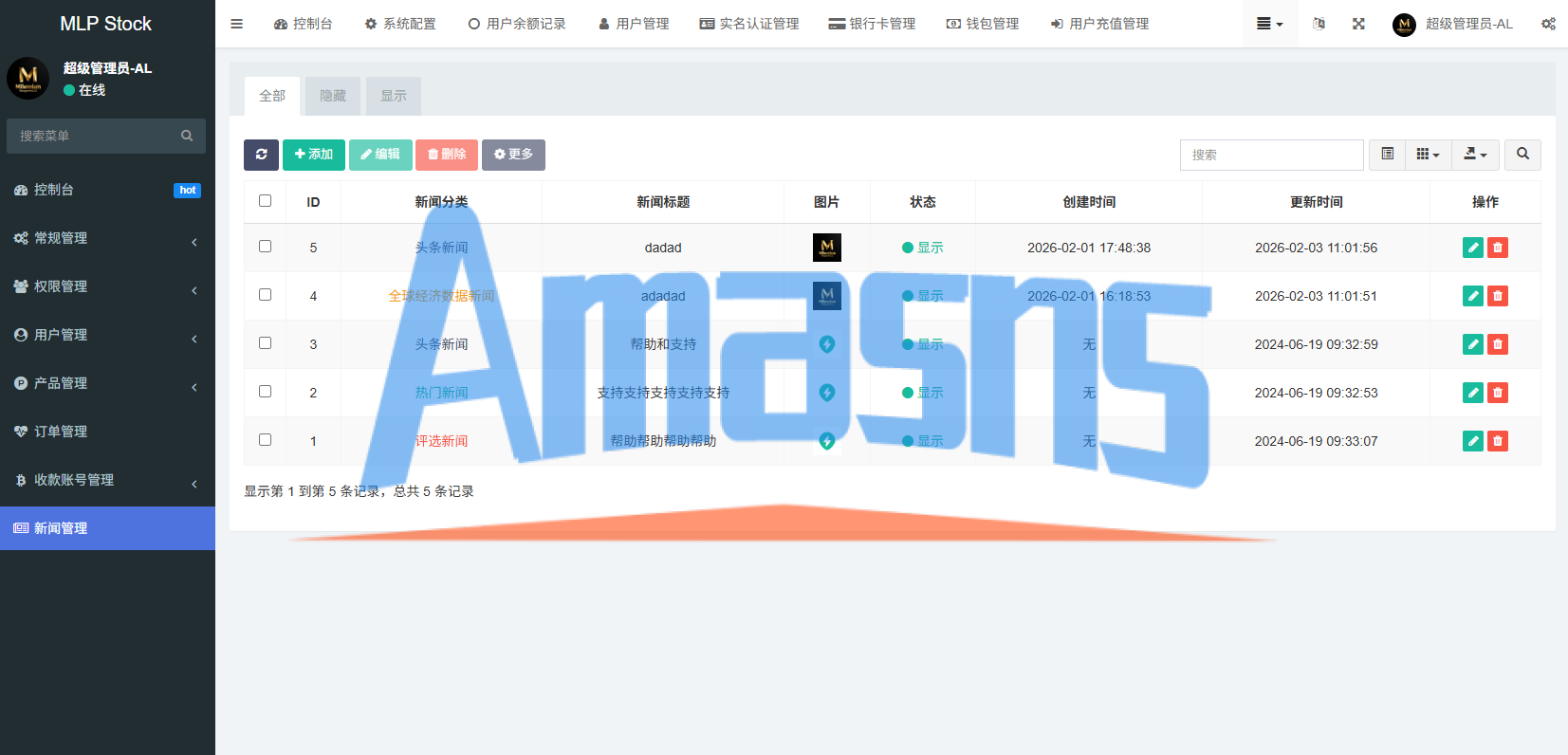1568x755 pixels.
Task: Delete the news row with ID 4
Action: (1498, 296)
